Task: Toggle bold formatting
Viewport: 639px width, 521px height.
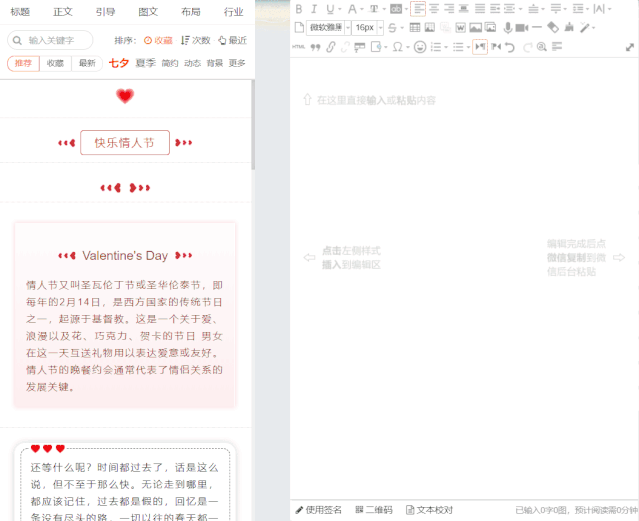Action: (x=299, y=9)
